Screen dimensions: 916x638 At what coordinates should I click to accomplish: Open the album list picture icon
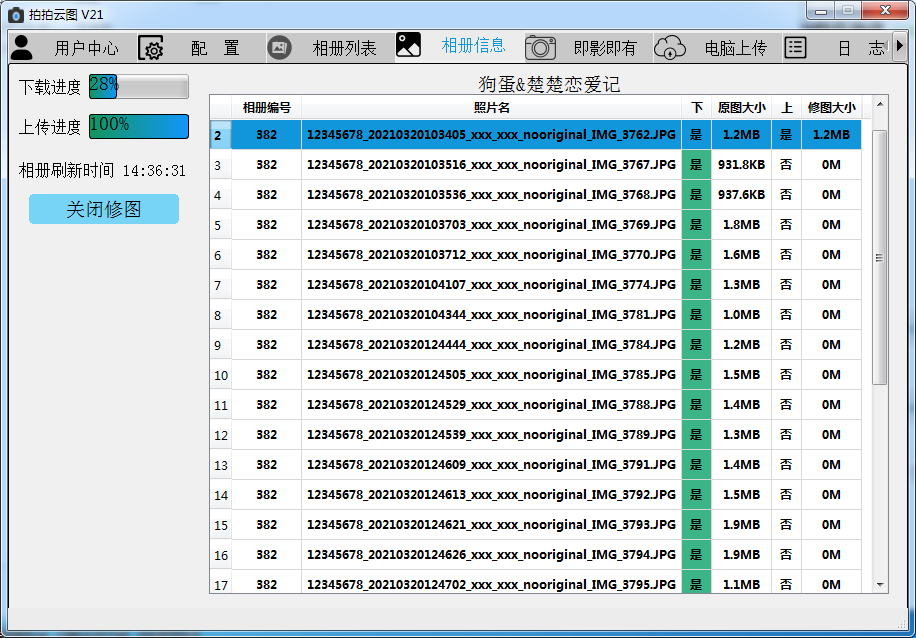pos(280,47)
